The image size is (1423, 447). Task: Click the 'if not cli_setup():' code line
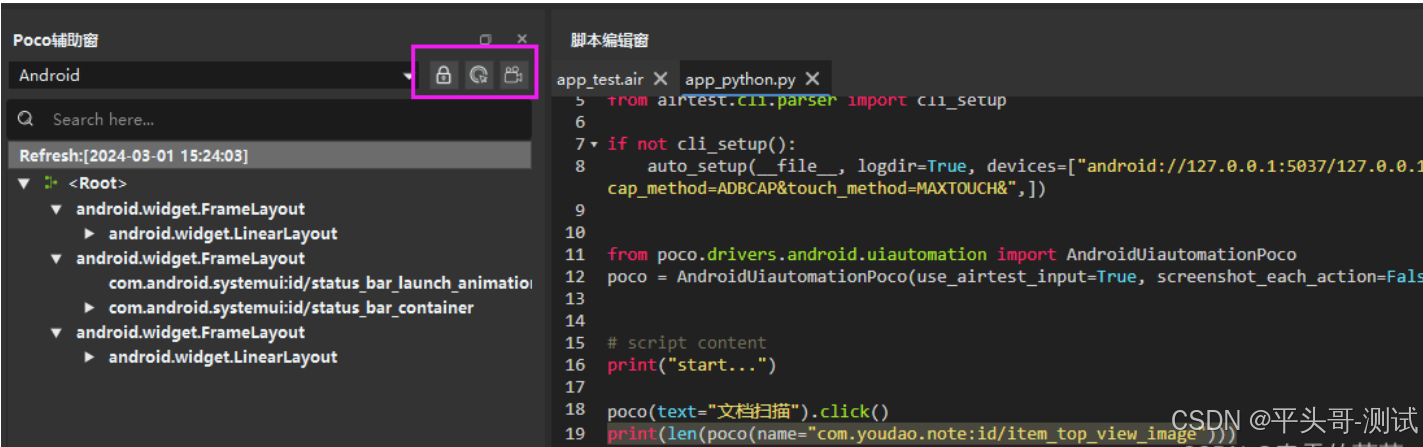tap(701, 144)
